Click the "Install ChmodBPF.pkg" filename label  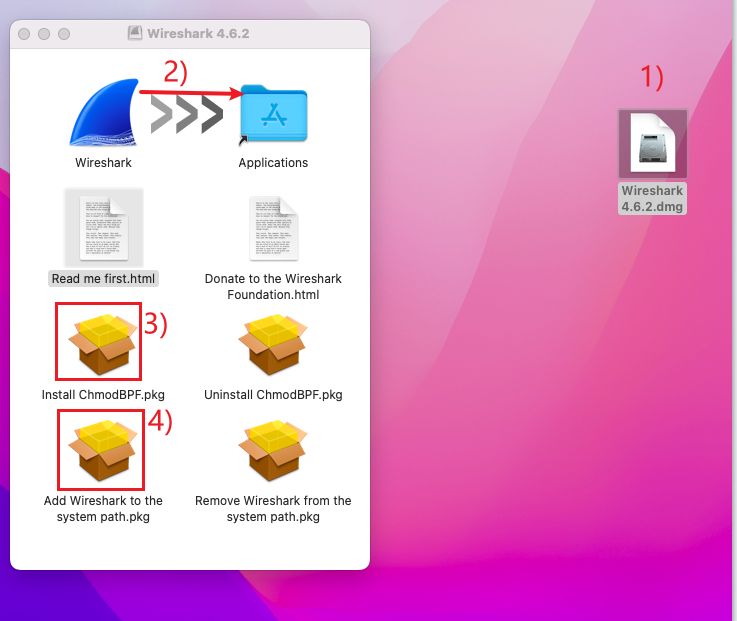click(104, 394)
